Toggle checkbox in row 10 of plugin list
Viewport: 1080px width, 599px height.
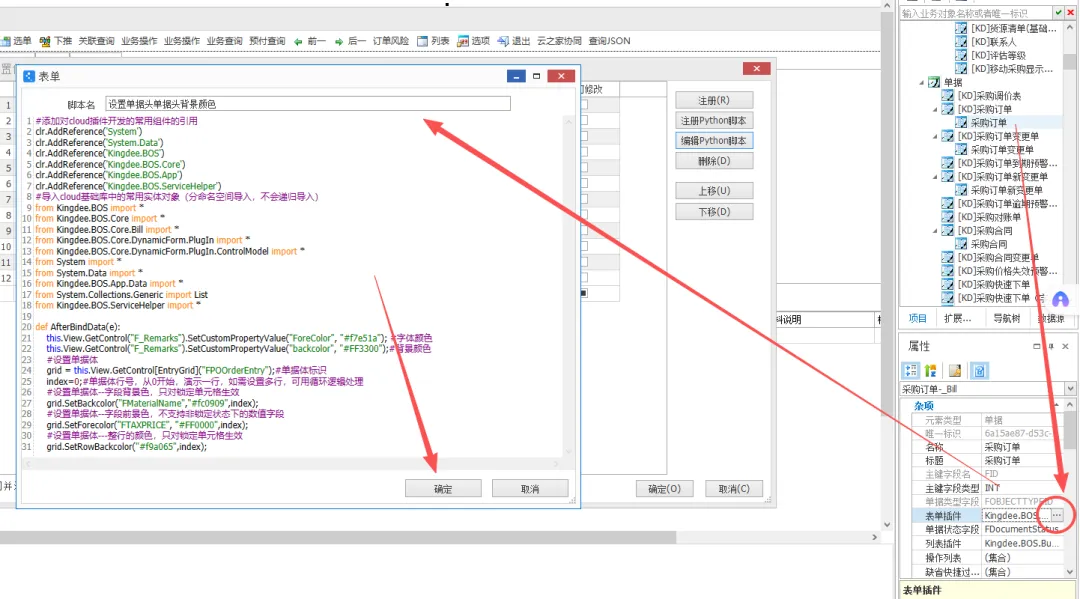(584, 246)
